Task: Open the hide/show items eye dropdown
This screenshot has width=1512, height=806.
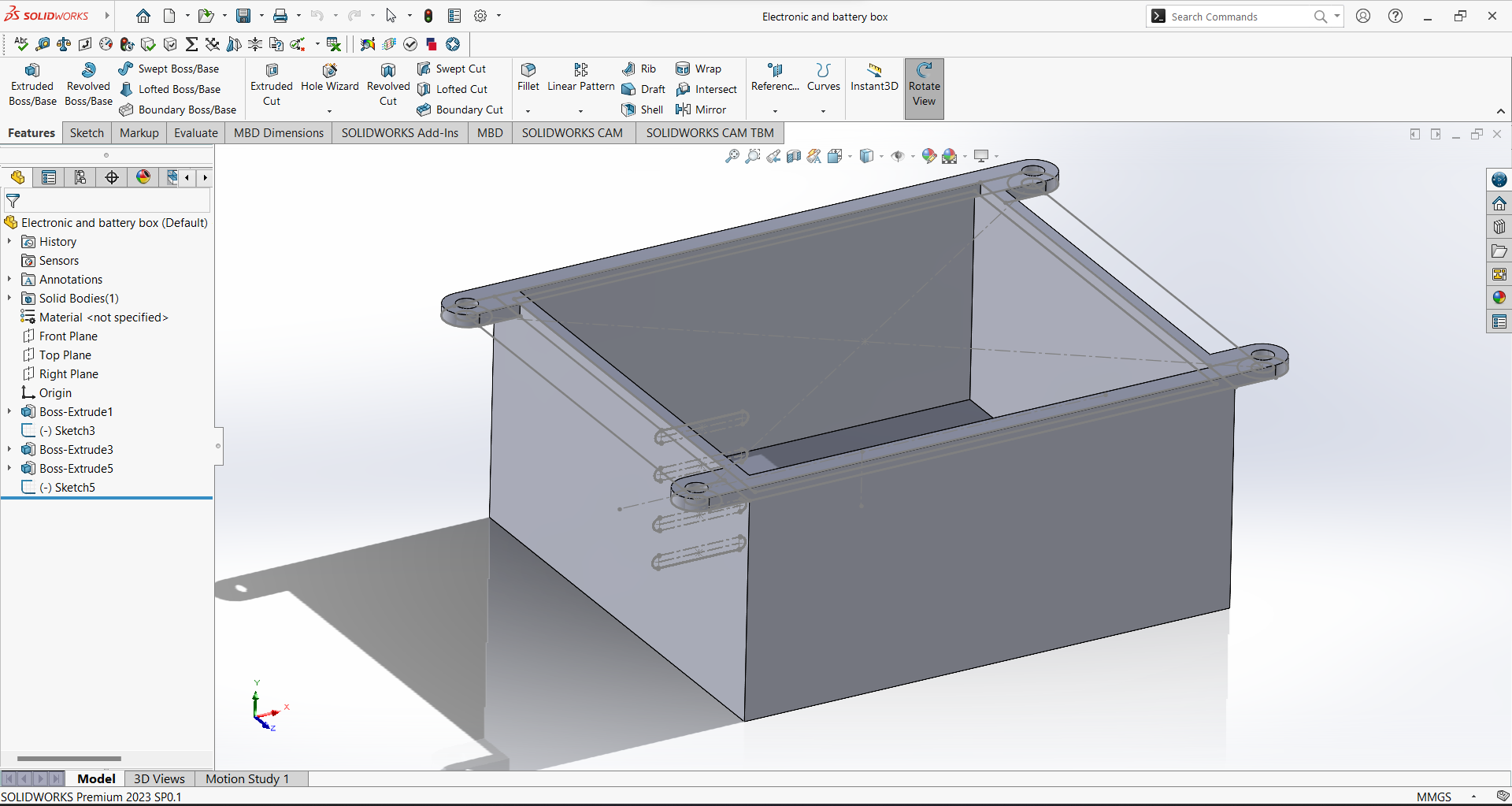Action: (913, 156)
